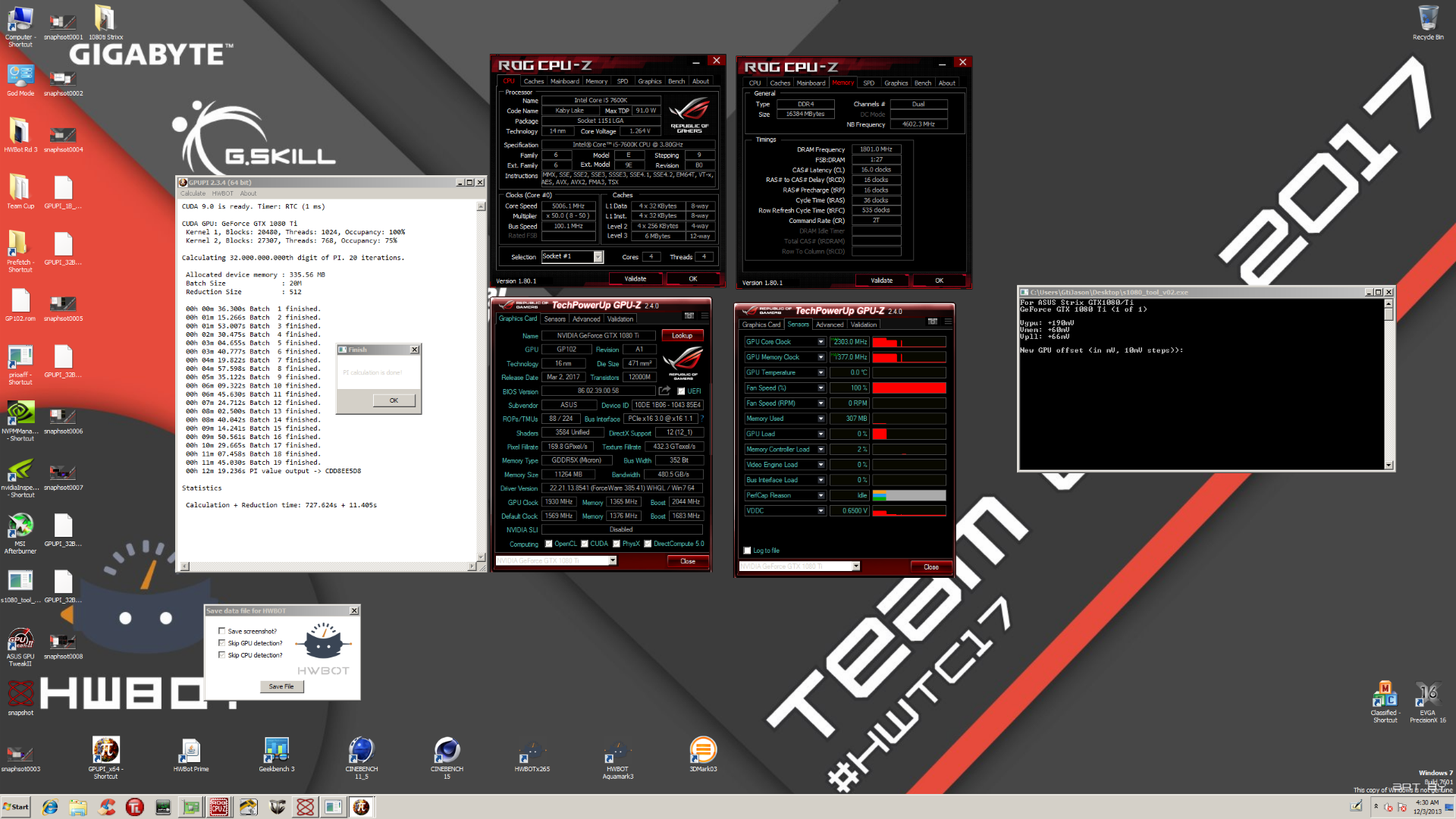
Task: Open Geekbench 3 desktop shortcut
Action: (x=276, y=755)
